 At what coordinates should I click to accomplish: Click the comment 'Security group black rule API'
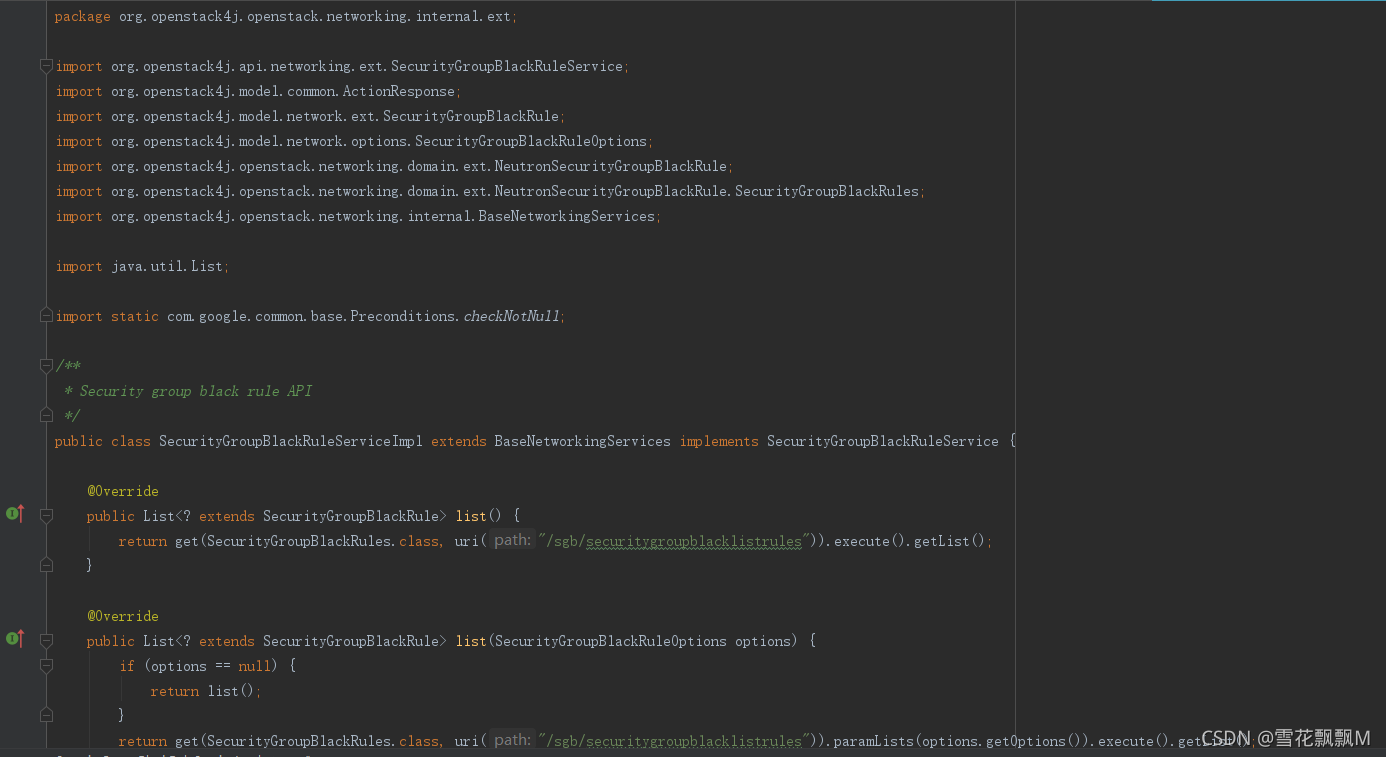(x=196, y=391)
